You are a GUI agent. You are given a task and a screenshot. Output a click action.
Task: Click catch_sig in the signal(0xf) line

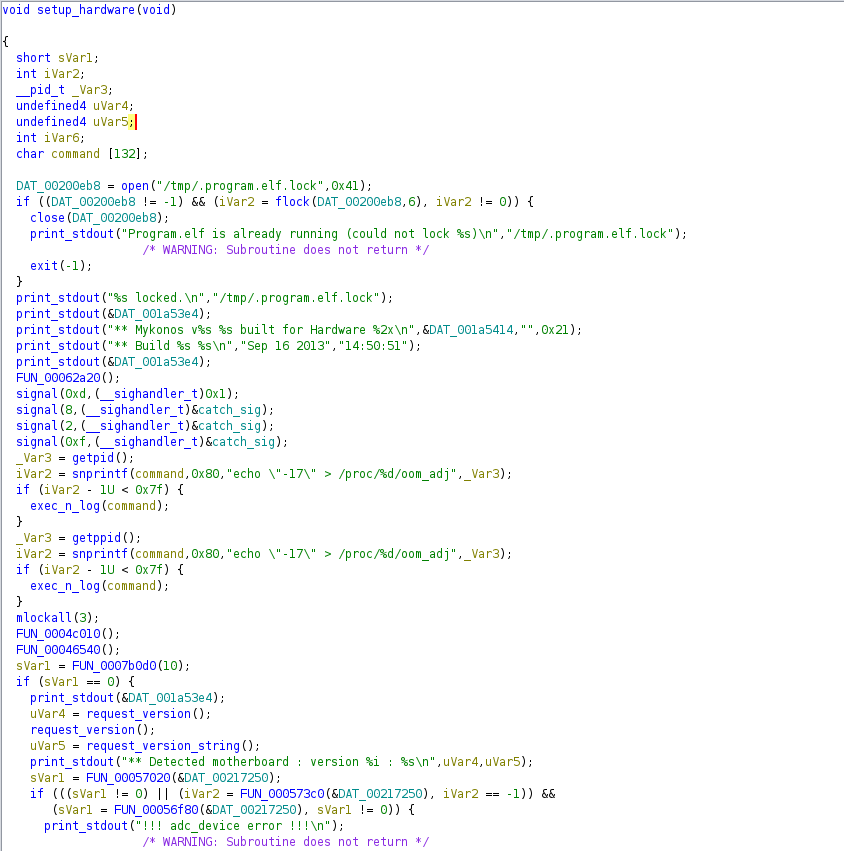click(244, 442)
